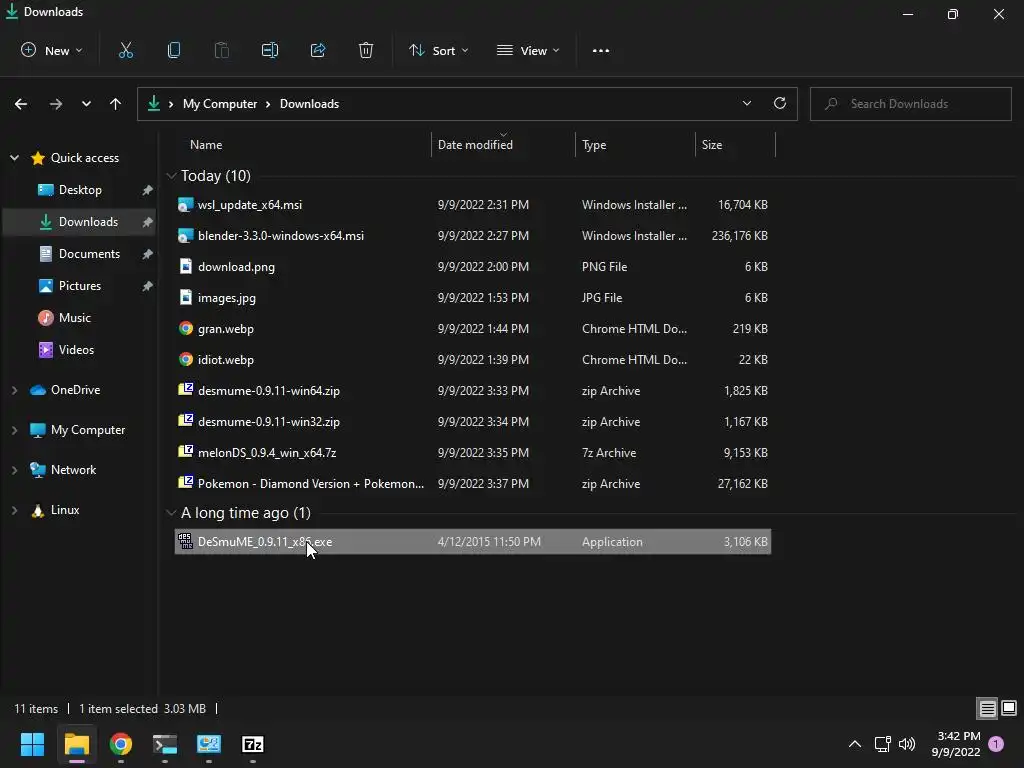1024x768 pixels.
Task: Select blender-3.3.0-windows-x64.msi file
Action: 473,236
